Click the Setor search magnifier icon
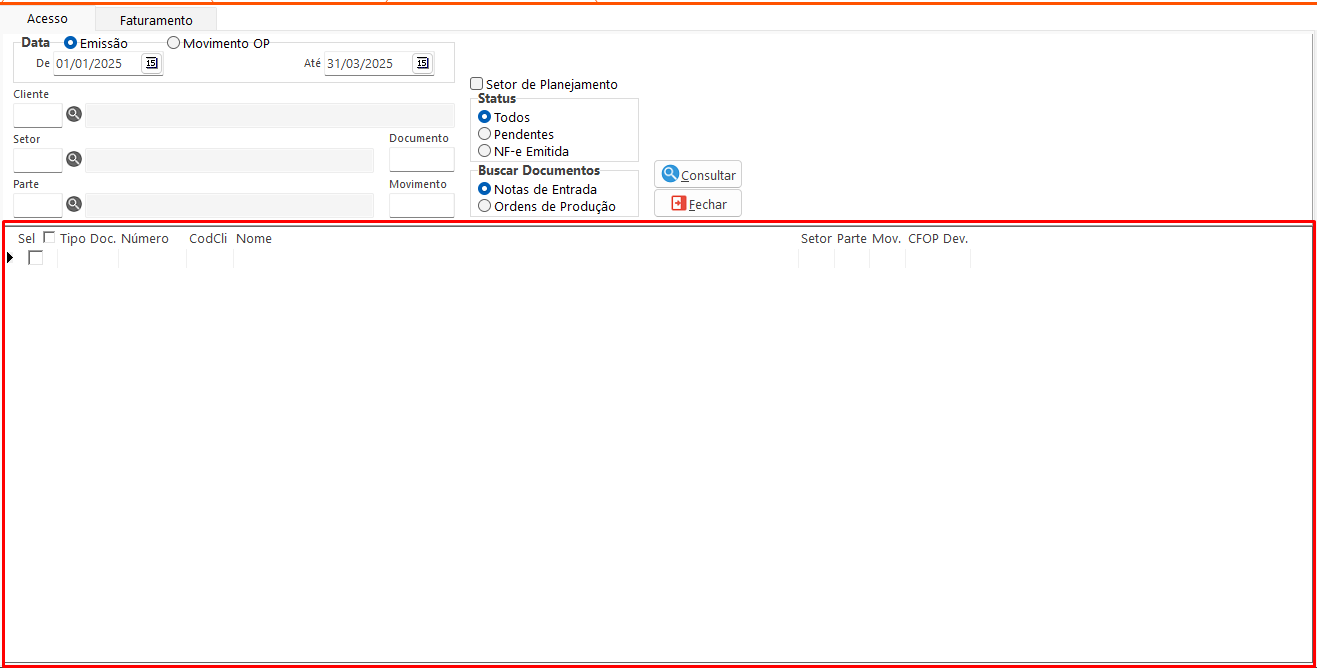The image size is (1317, 668). coord(74,159)
